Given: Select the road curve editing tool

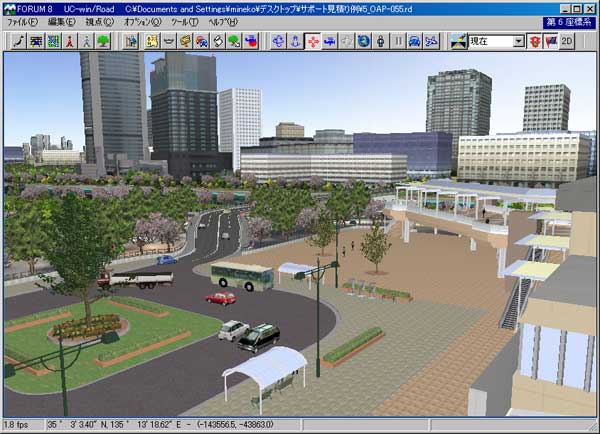Looking at the screenshot, I should (x=19, y=41).
